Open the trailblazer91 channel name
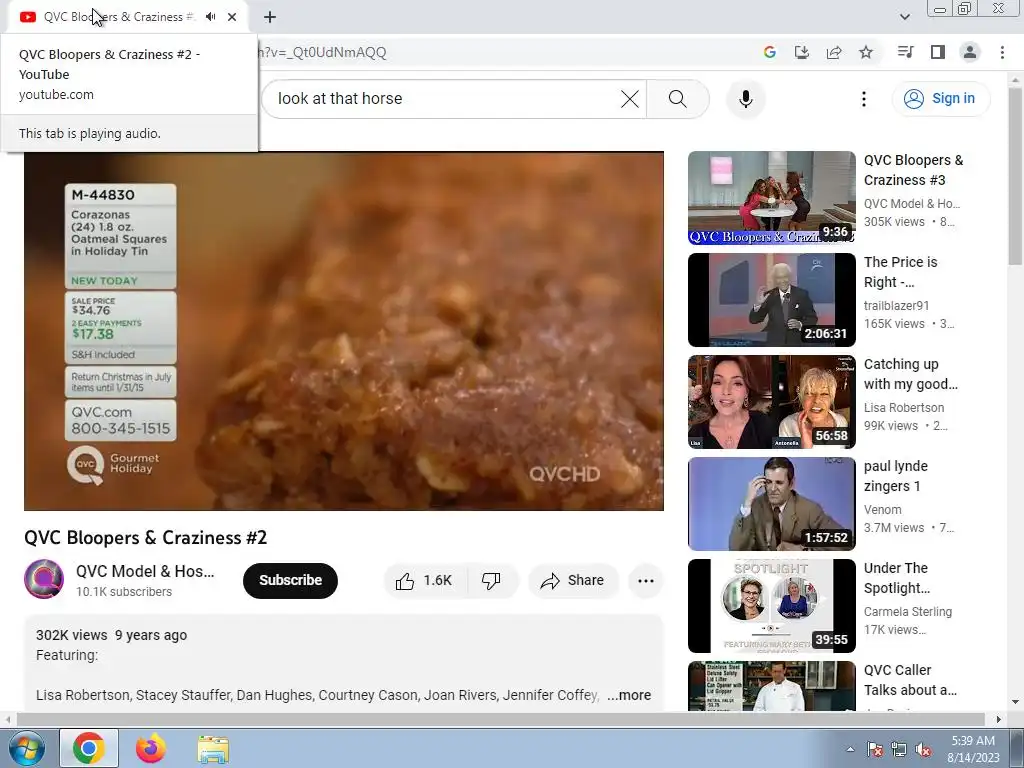Image resolution: width=1024 pixels, height=768 pixels. point(897,306)
